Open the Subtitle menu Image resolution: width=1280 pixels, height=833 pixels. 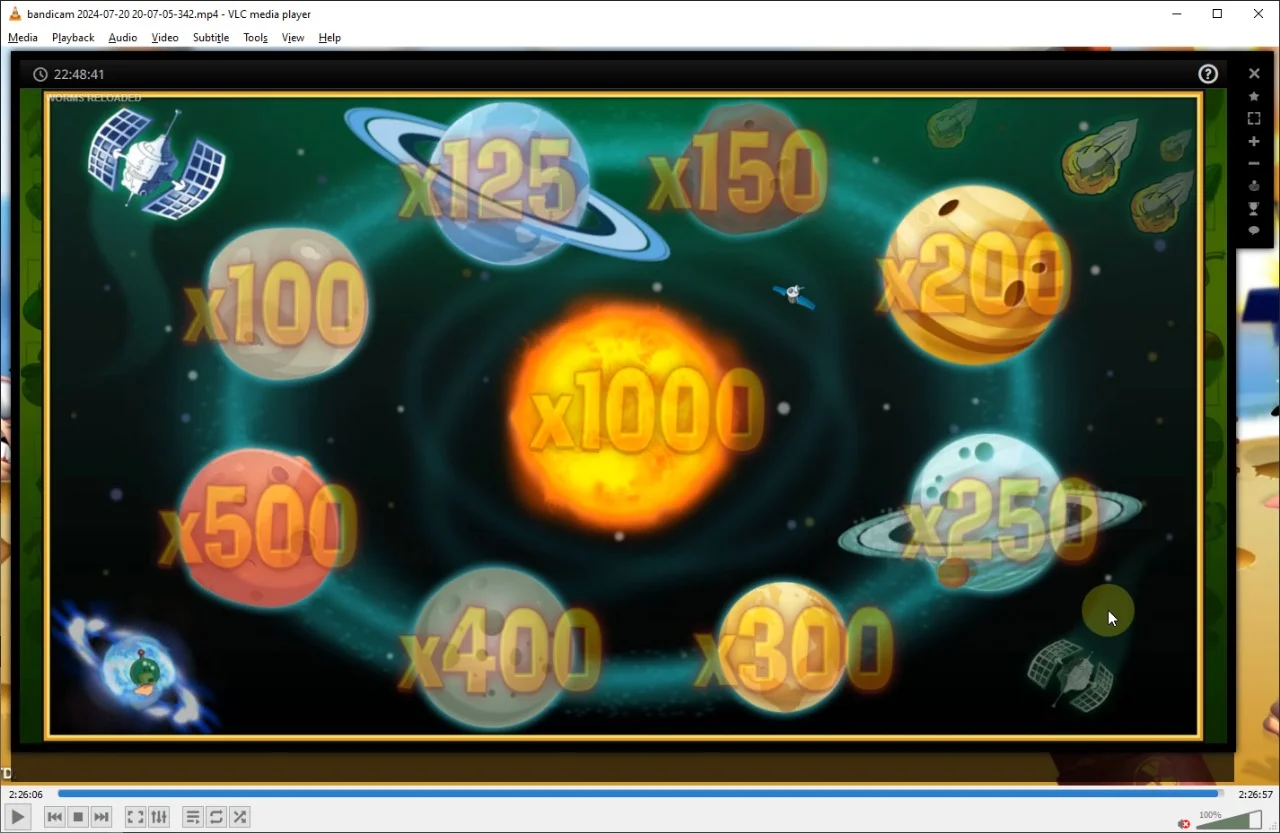[x=211, y=38]
